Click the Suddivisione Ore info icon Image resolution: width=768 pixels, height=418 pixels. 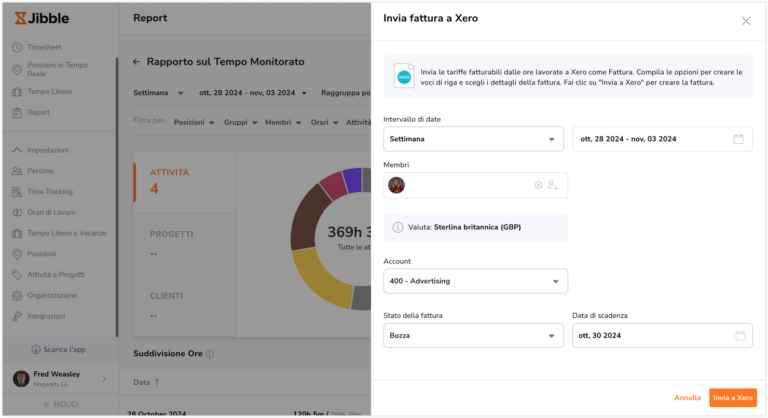(x=210, y=354)
